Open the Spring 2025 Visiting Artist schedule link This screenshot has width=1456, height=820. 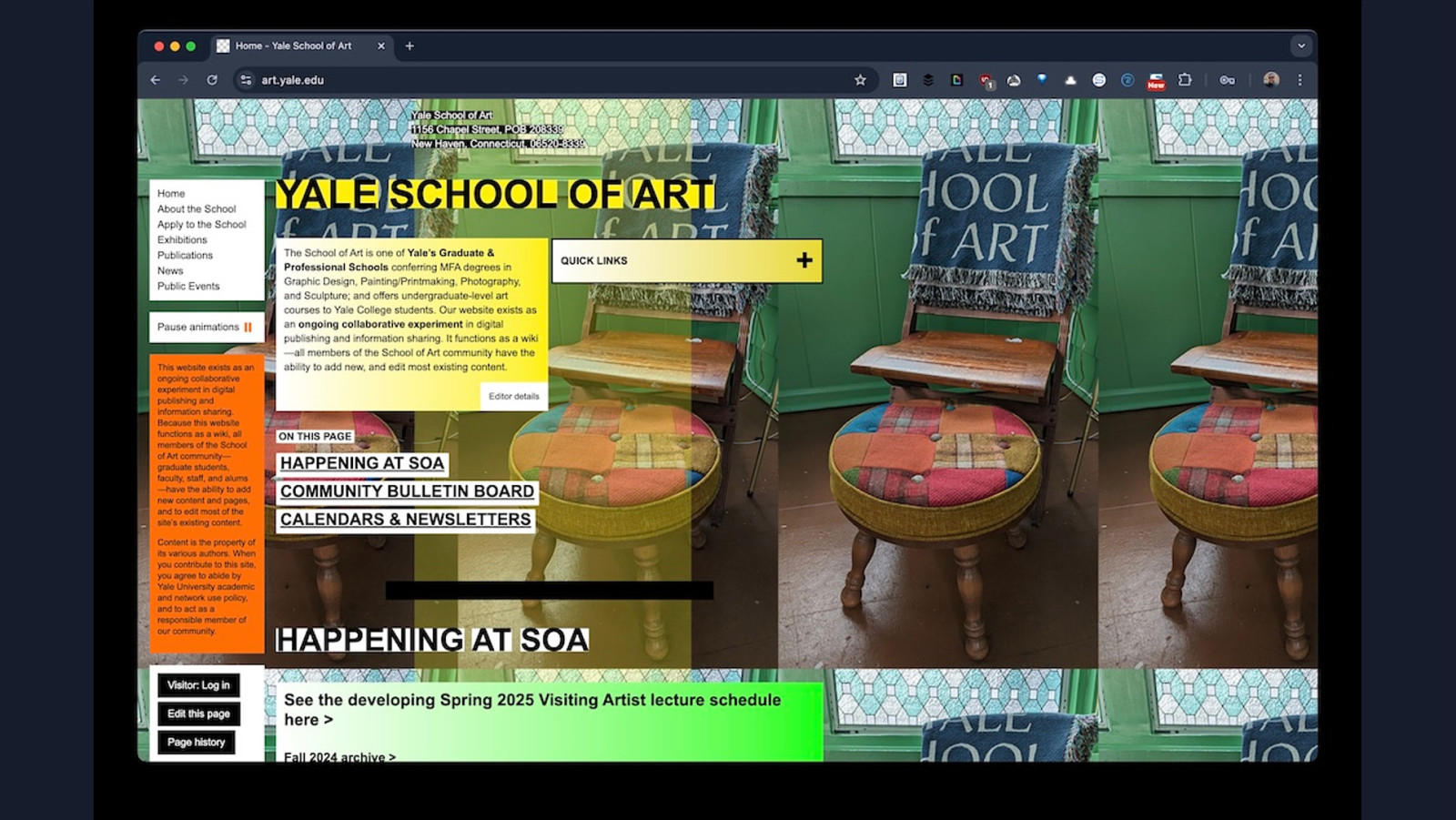[x=532, y=710]
